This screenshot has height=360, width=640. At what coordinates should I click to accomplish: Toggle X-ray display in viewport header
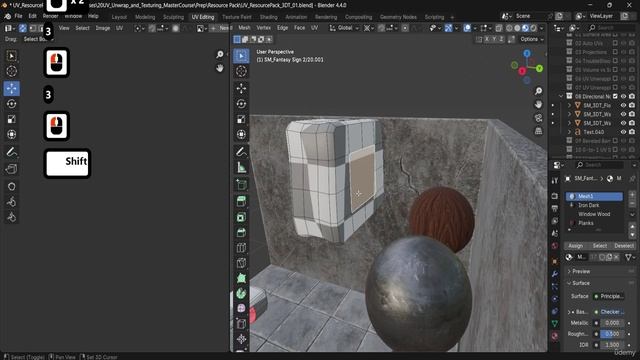click(499, 28)
